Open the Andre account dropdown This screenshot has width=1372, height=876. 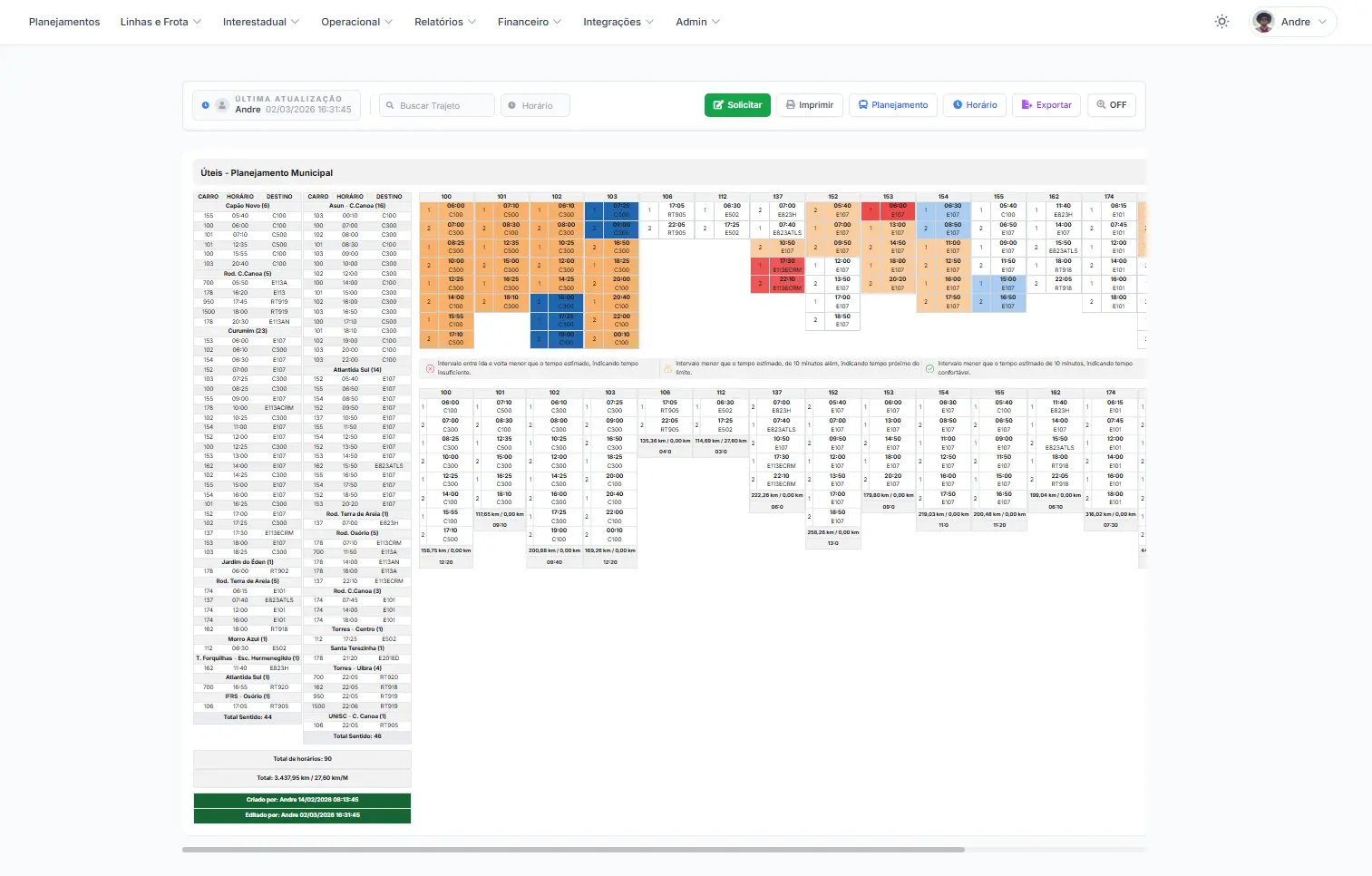tap(1291, 22)
